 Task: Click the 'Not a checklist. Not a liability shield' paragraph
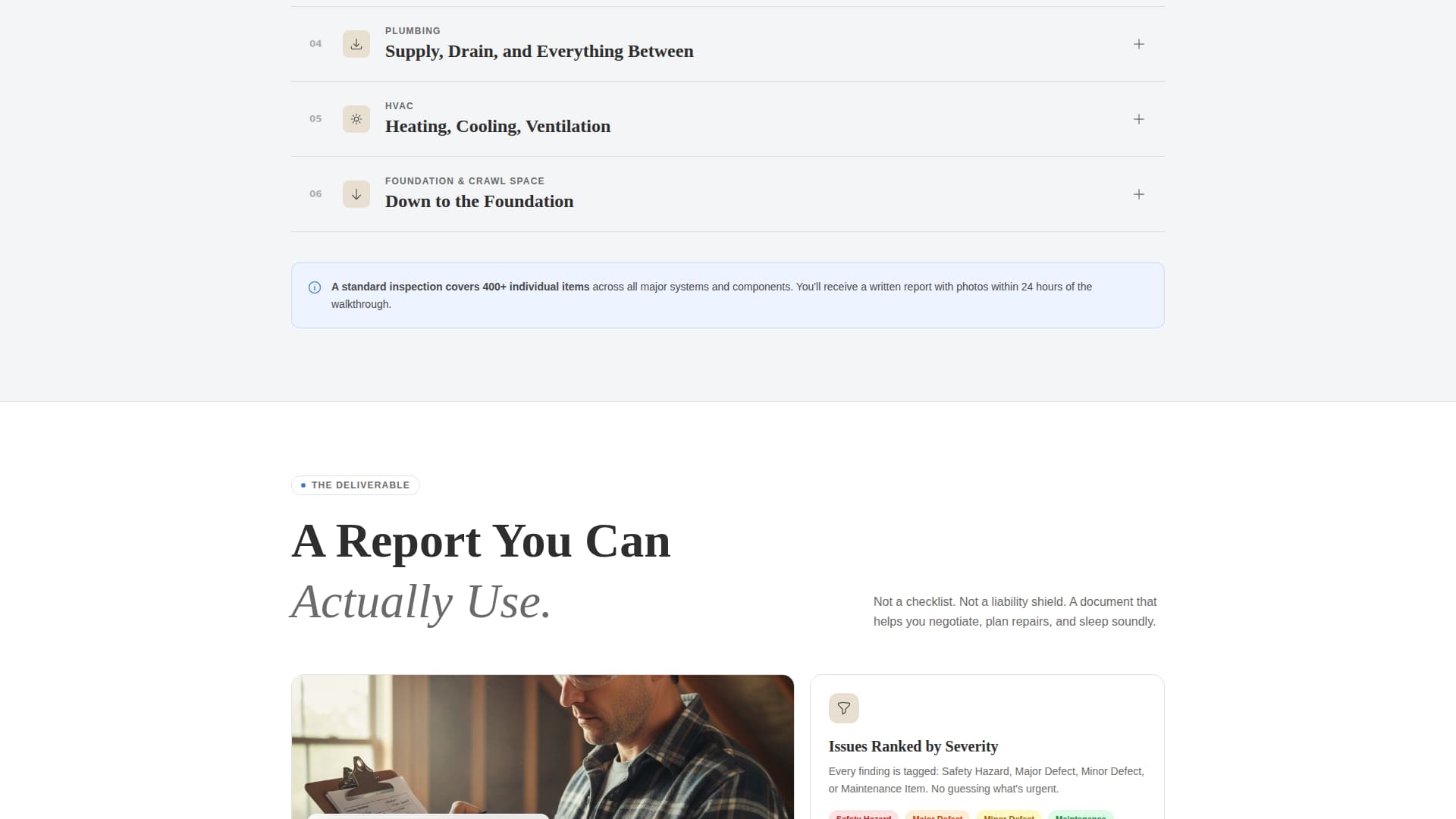coord(1015,611)
